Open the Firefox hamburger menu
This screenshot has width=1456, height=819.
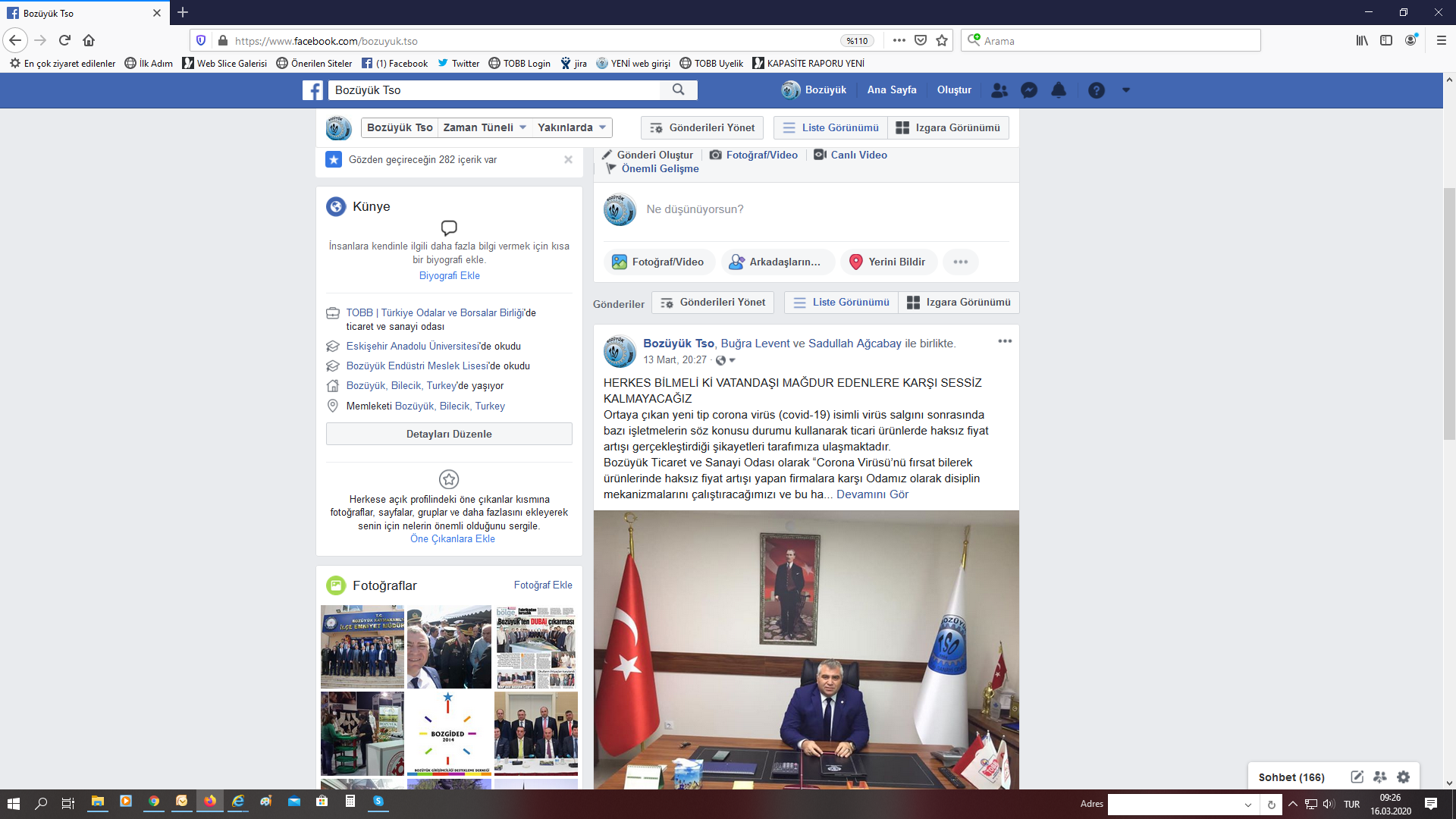point(1442,41)
